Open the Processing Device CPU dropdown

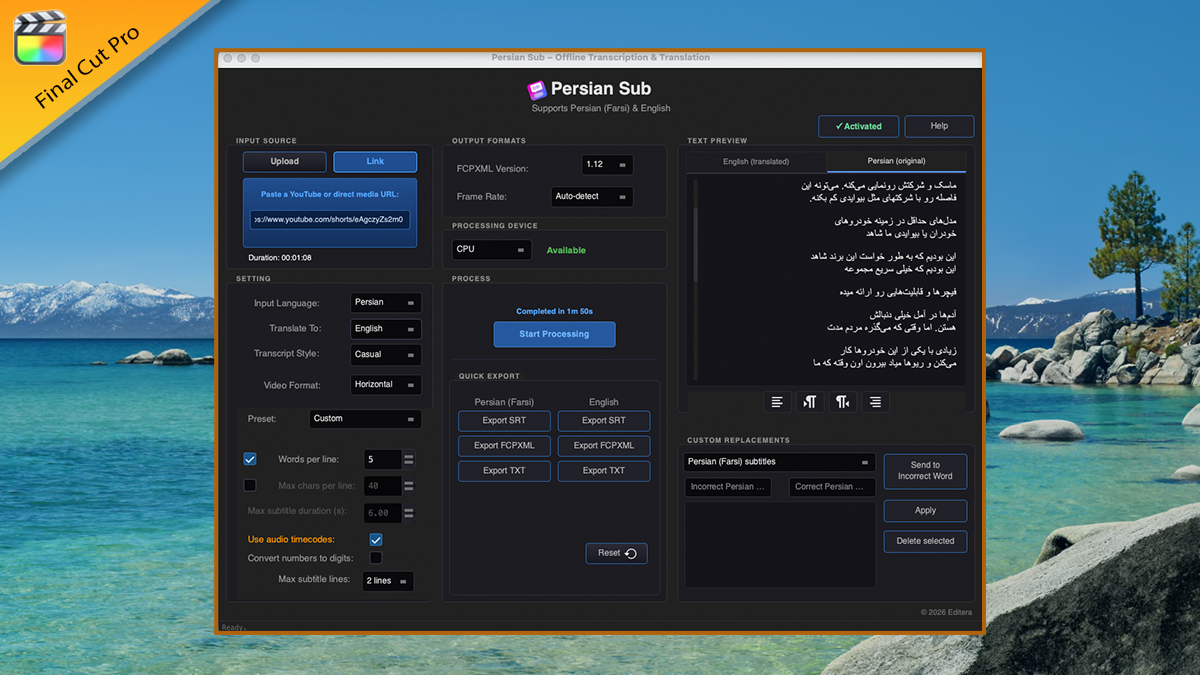coord(491,249)
